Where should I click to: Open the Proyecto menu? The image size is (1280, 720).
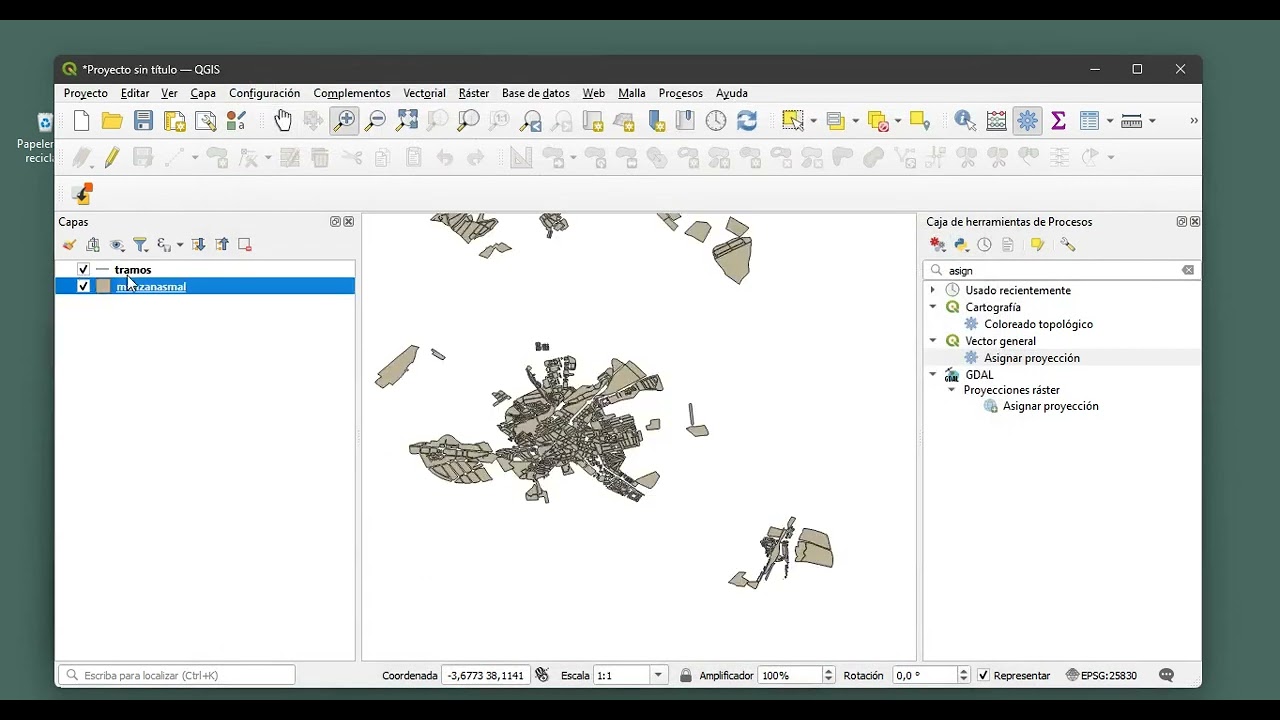pos(86,93)
